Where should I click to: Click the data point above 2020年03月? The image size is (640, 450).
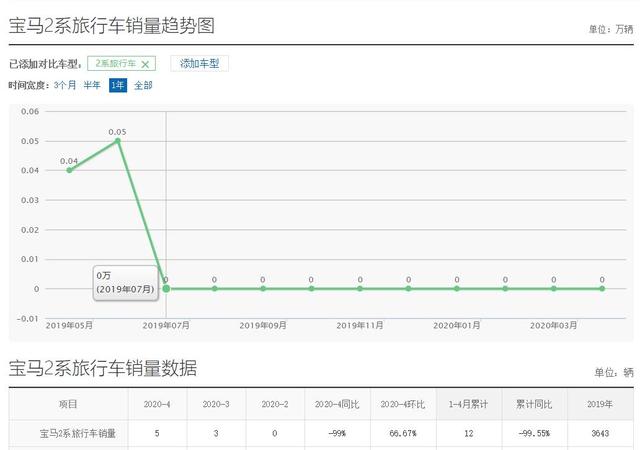click(x=553, y=288)
